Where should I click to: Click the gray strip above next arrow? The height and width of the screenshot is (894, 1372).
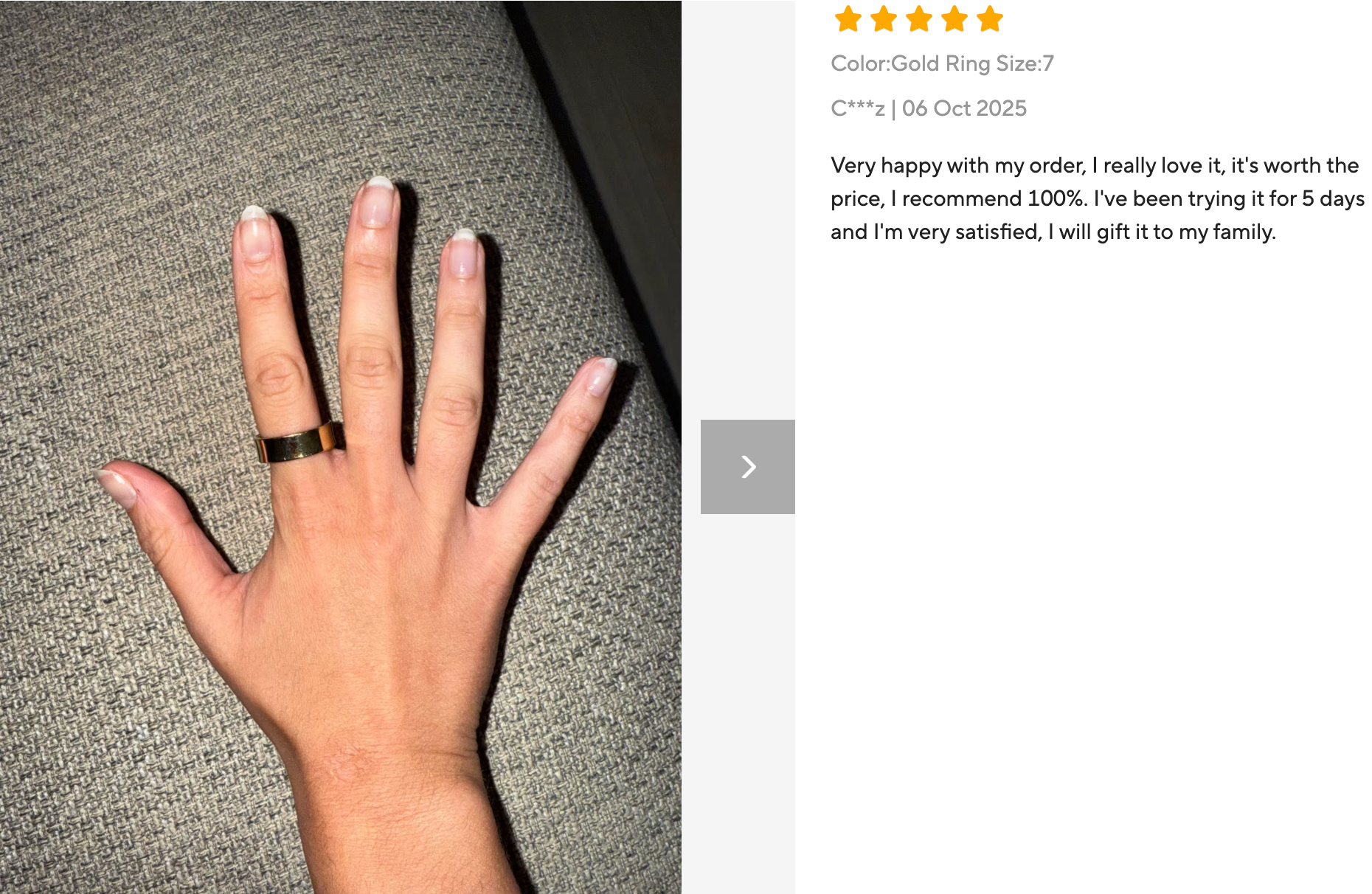pos(738,209)
